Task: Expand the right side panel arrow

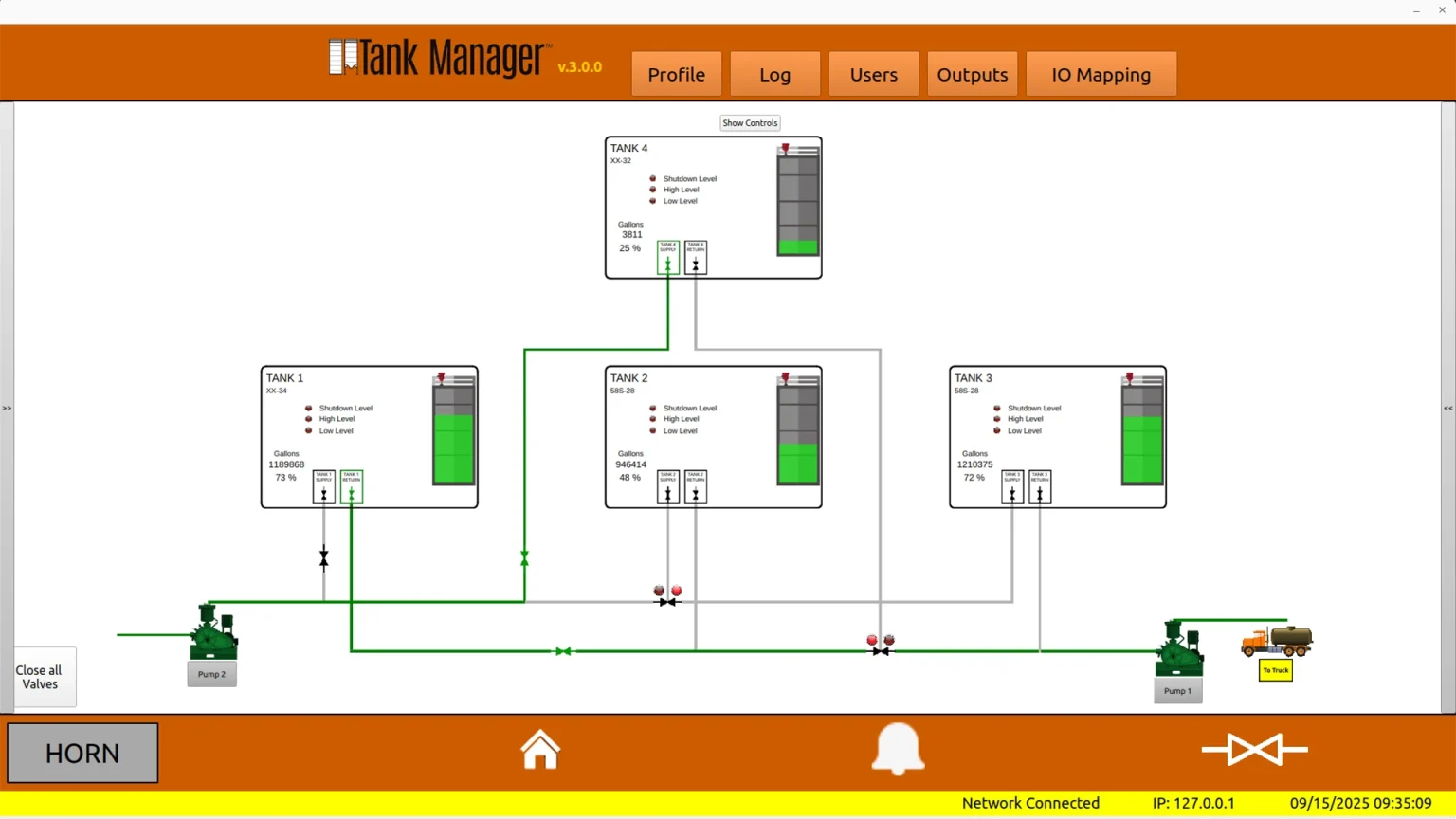Action: click(1448, 408)
